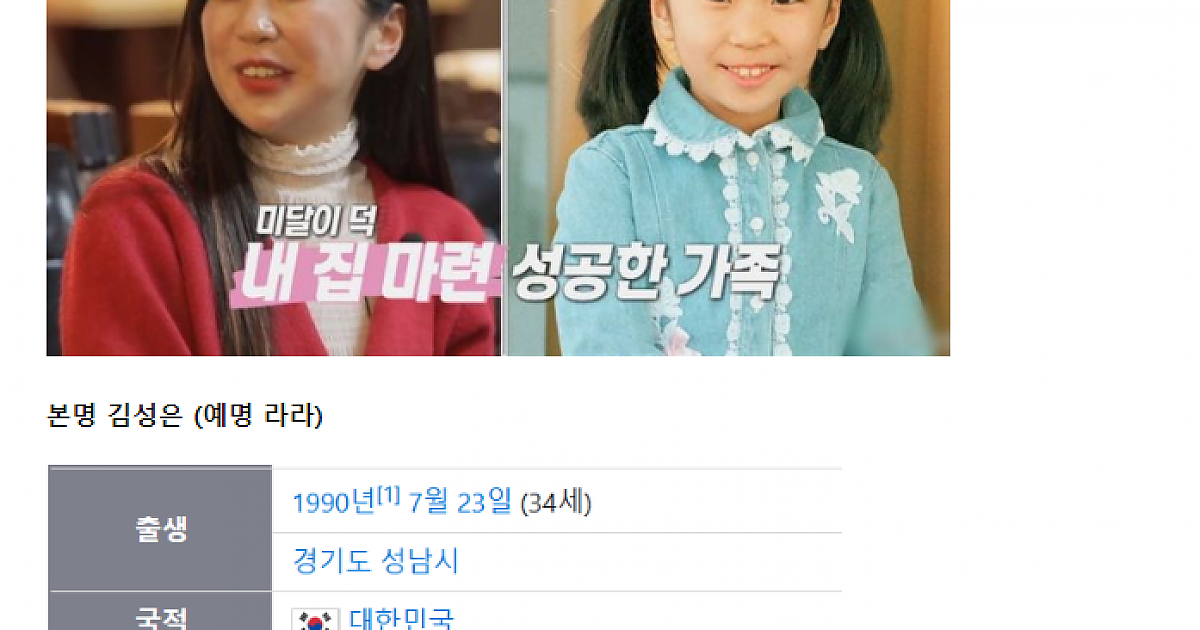
Task: Click the white 성공한 가족 caption text
Action: [x=645, y=273]
